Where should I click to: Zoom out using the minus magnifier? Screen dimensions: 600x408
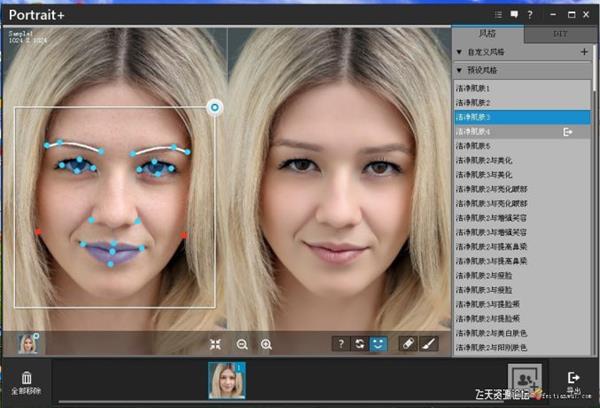(x=242, y=343)
